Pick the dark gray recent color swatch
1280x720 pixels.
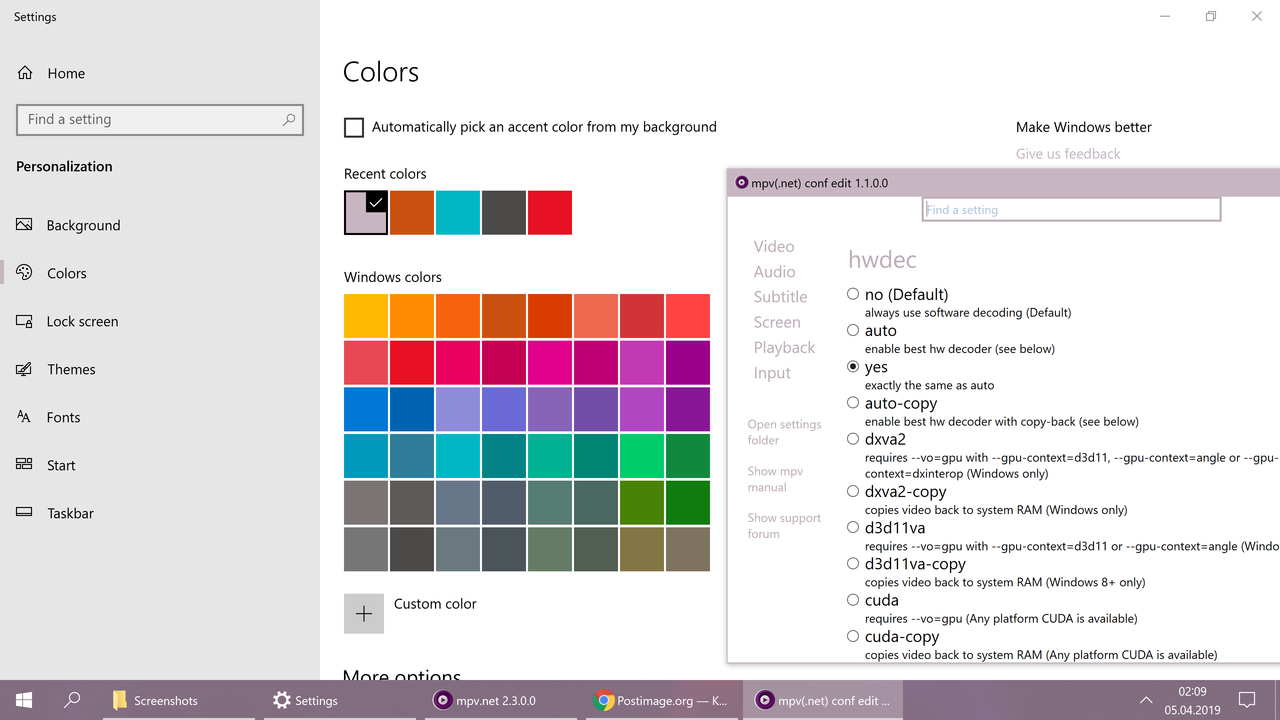504,213
